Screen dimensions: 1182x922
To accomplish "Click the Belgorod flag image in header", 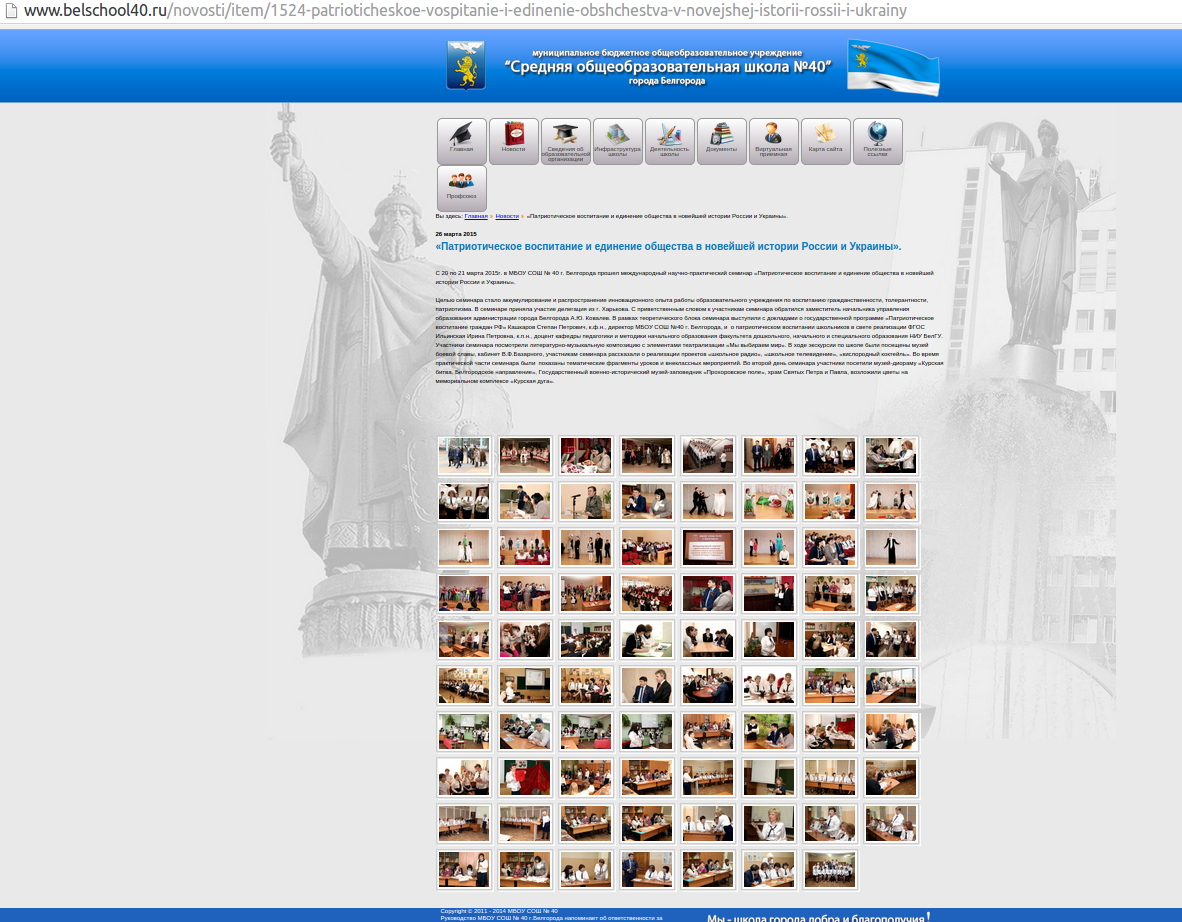I will [x=892, y=67].
